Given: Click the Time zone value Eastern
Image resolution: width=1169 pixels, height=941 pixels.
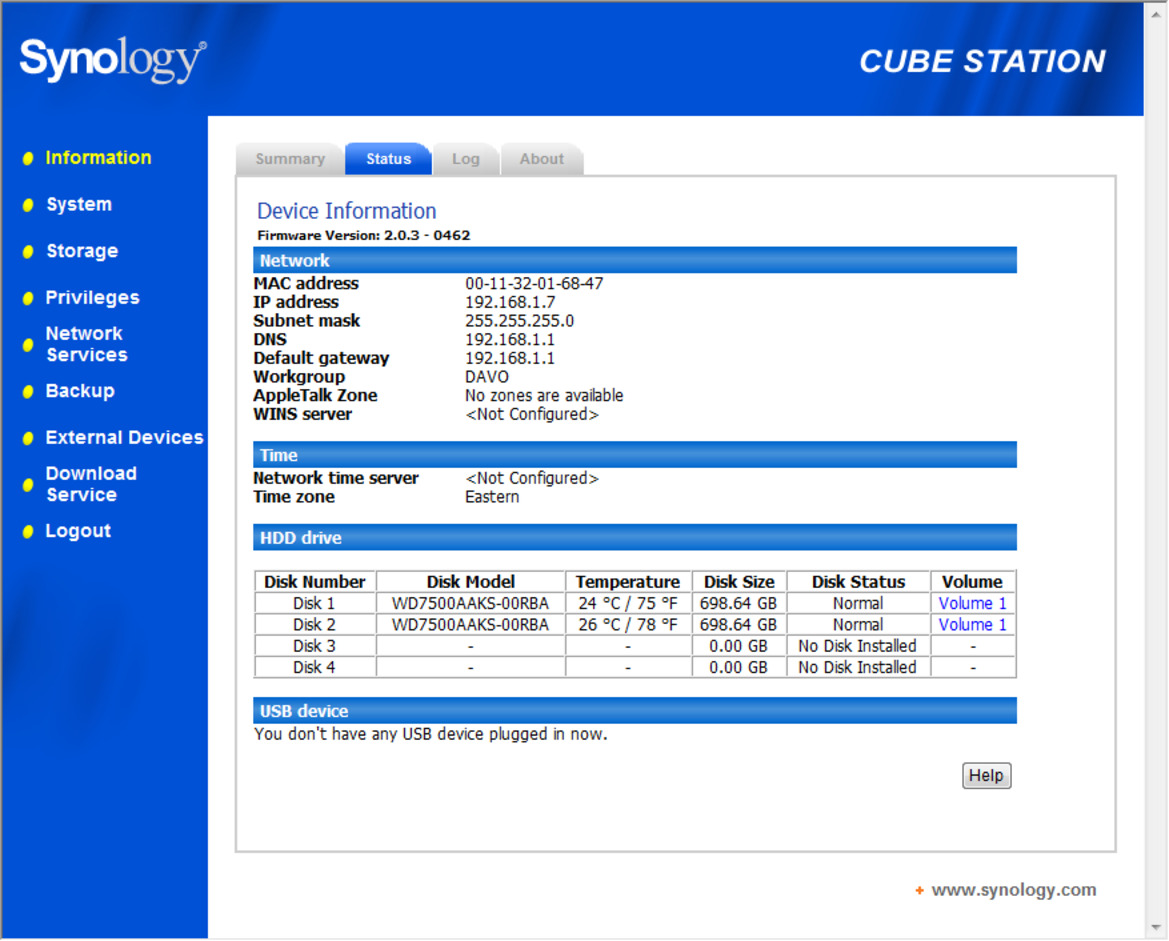Looking at the screenshot, I should 492,497.
